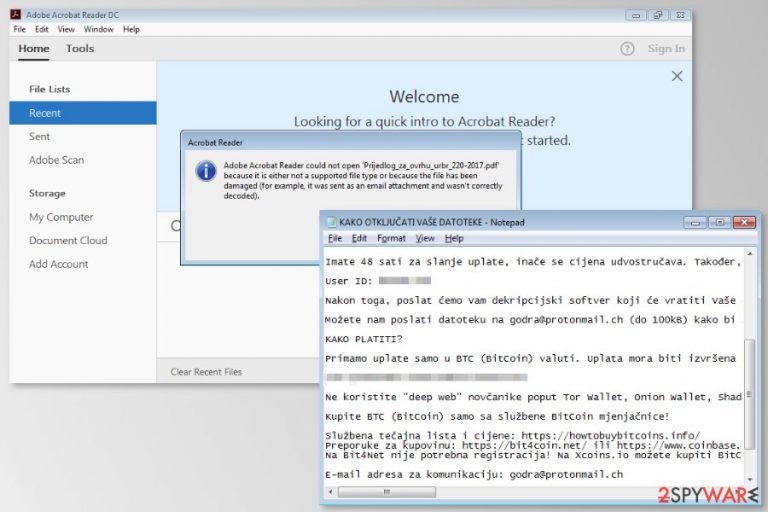Image resolution: width=768 pixels, height=512 pixels.
Task: Switch to the Tools tab
Action: (x=80, y=49)
